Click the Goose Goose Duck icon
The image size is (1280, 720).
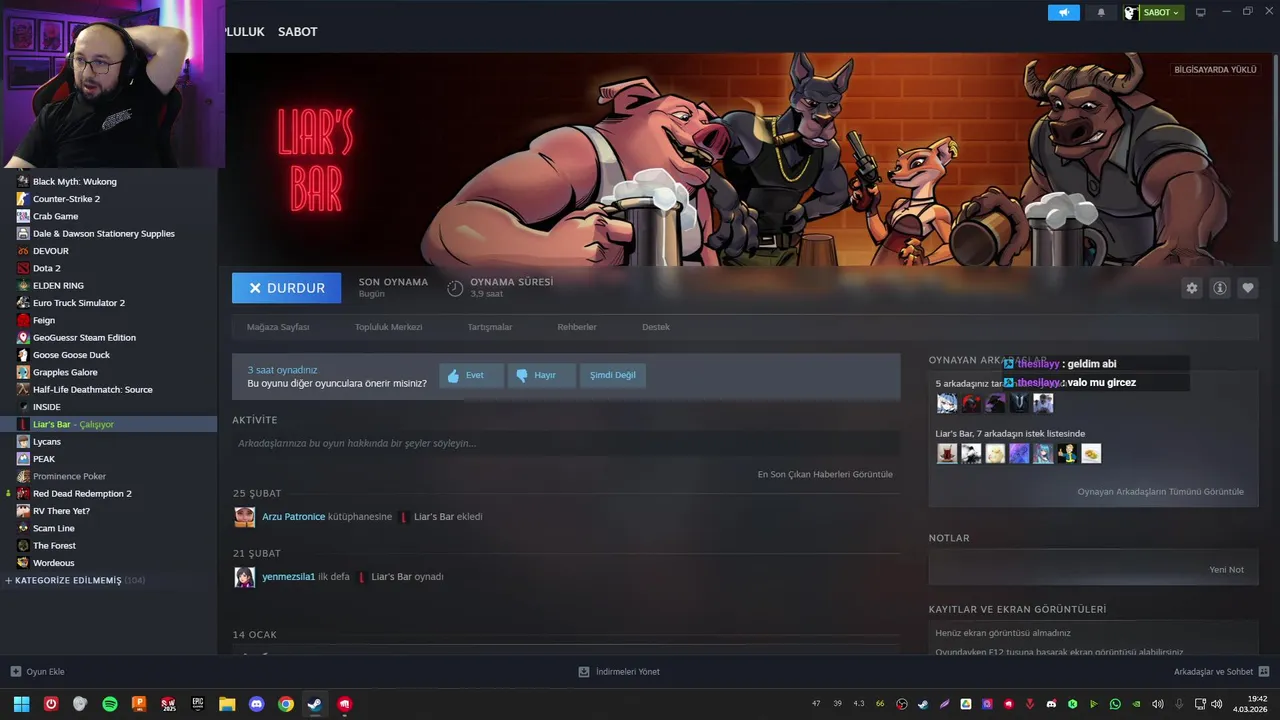(23, 355)
